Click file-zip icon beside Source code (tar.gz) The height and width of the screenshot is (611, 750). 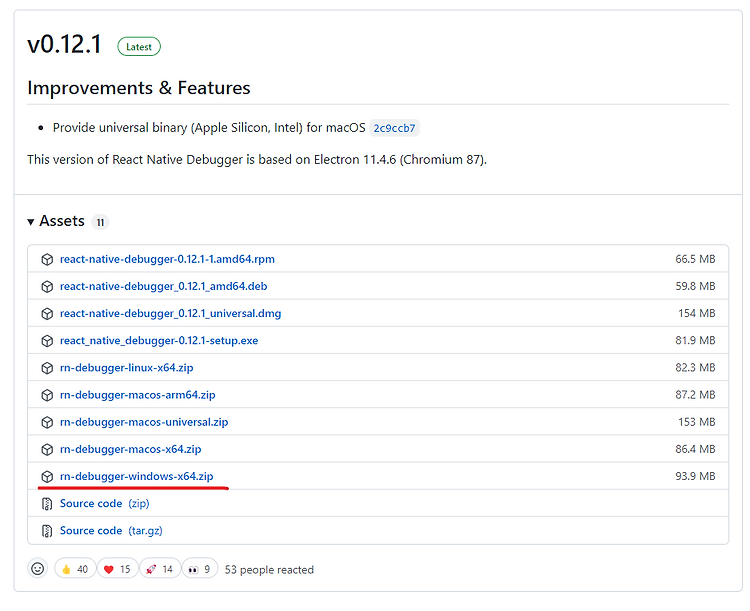[47, 531]
